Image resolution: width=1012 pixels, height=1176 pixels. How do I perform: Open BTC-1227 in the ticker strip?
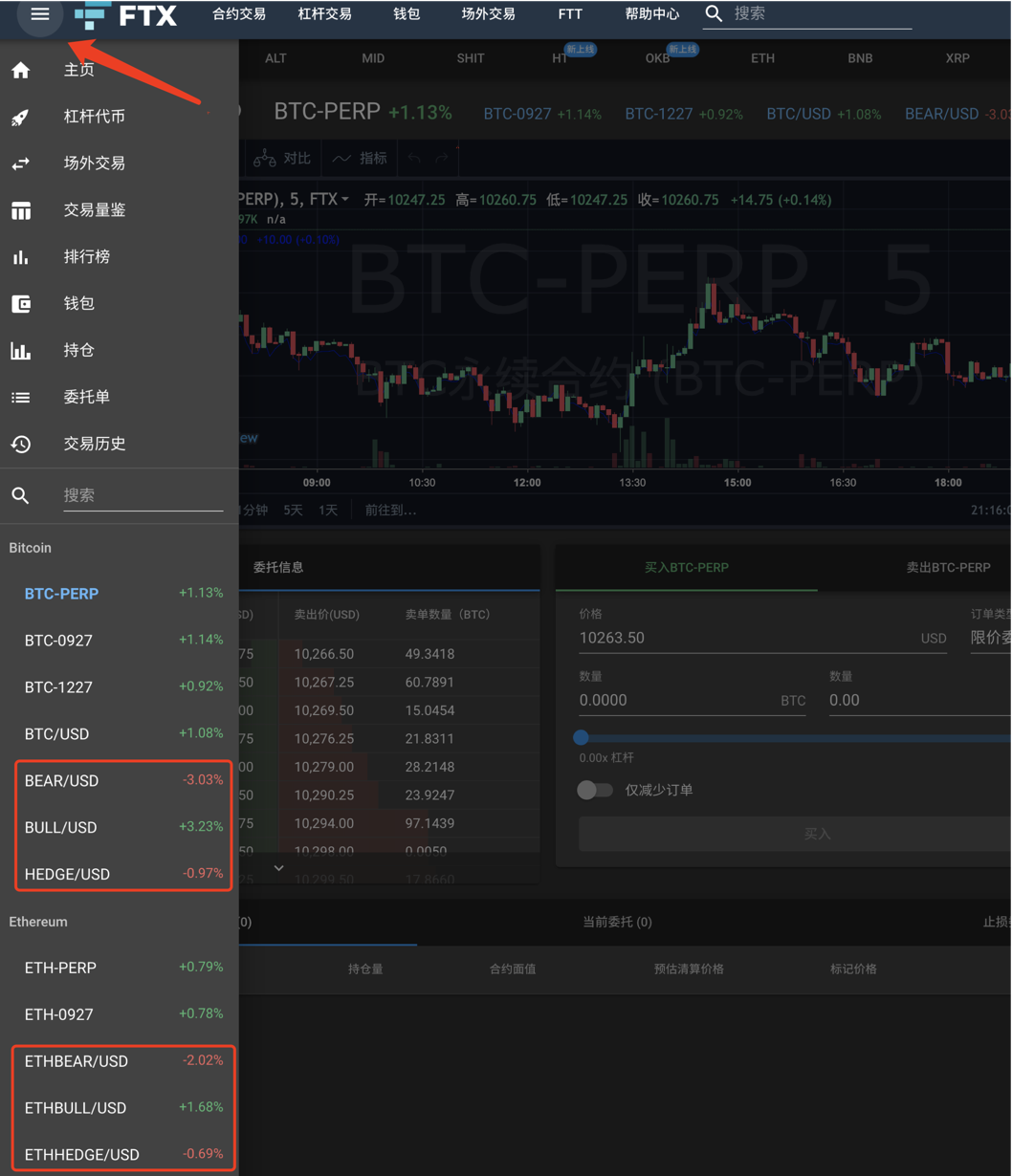click(684, 114)
